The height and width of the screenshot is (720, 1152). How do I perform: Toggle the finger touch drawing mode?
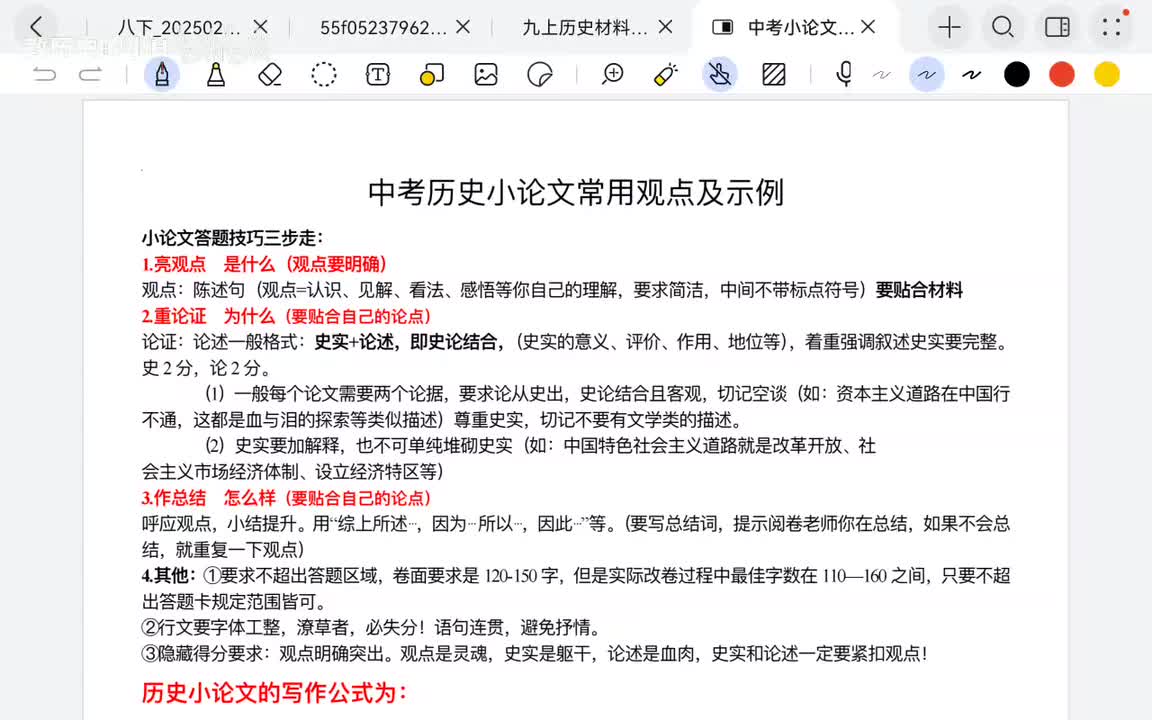[720, 74]
